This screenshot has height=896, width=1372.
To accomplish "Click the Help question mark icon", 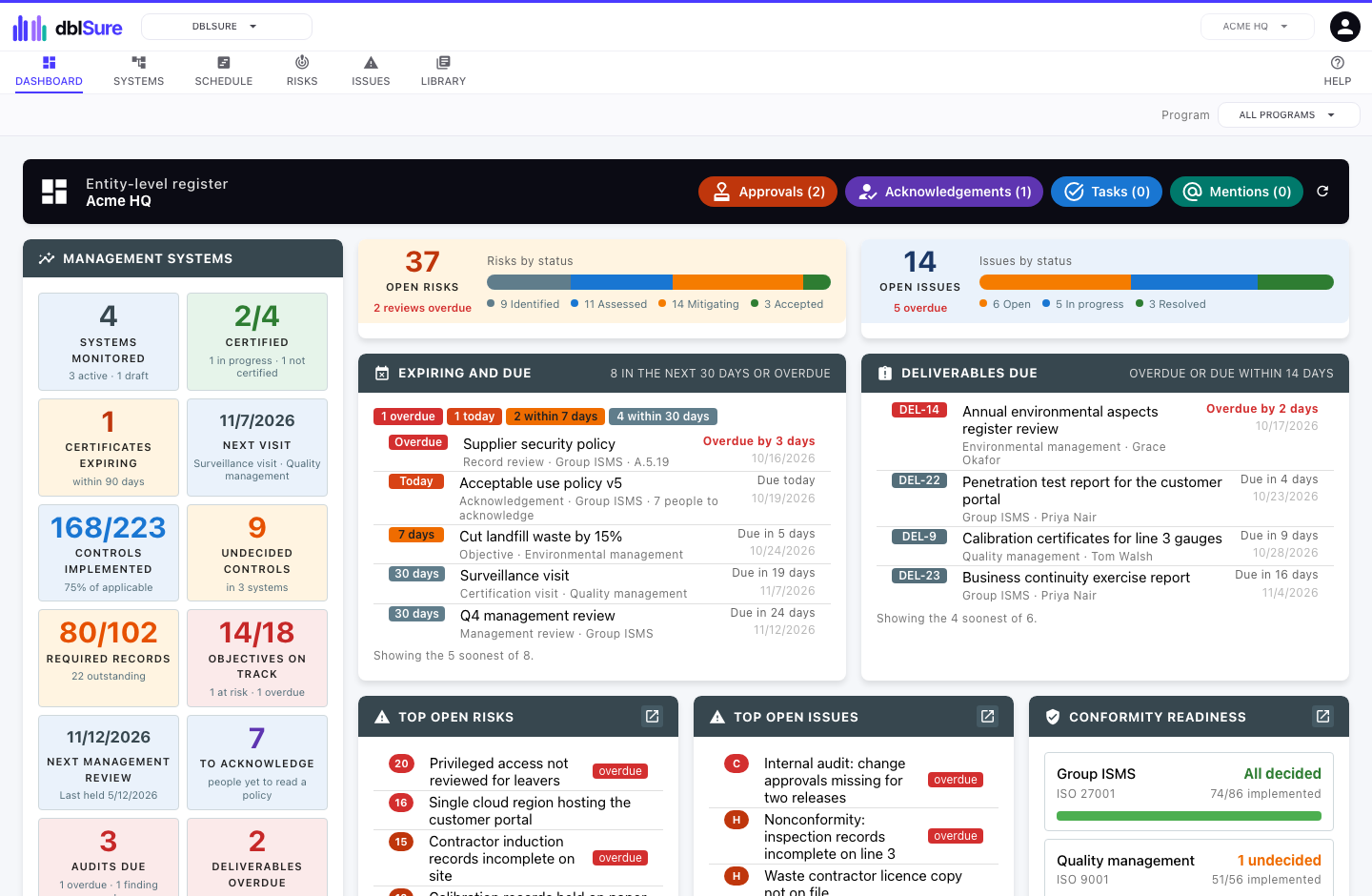I will pyautogui.click(x=1338, y=63).
